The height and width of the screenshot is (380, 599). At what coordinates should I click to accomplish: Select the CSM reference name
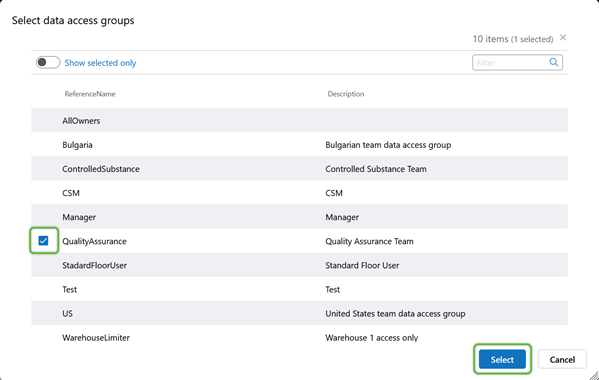(71, 193)
